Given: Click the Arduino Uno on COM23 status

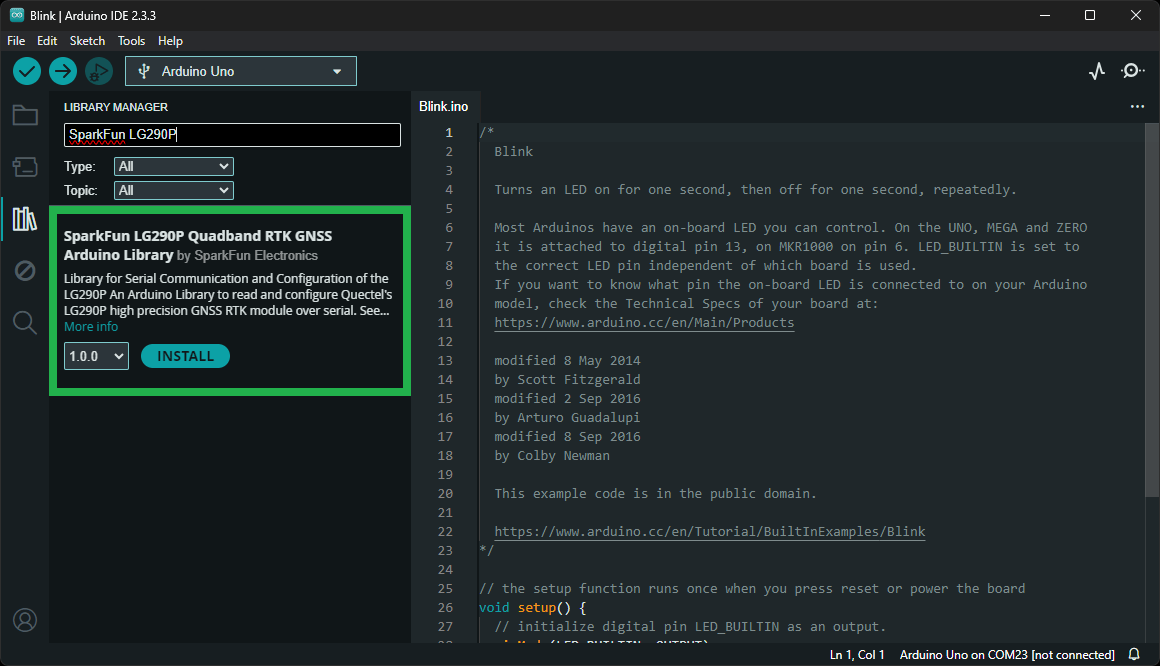Looking at the screenshot, I should [x=1007, y=654].
